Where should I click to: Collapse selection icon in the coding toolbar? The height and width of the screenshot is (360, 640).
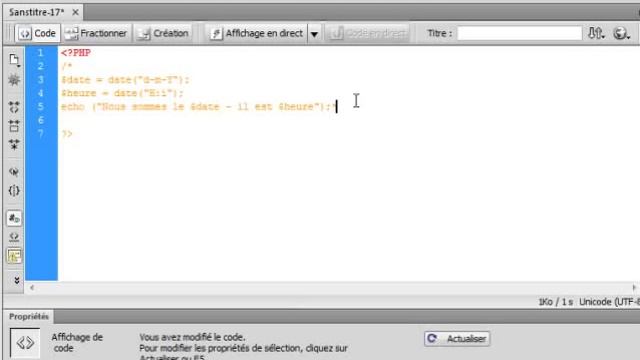[x=14, y=126]
